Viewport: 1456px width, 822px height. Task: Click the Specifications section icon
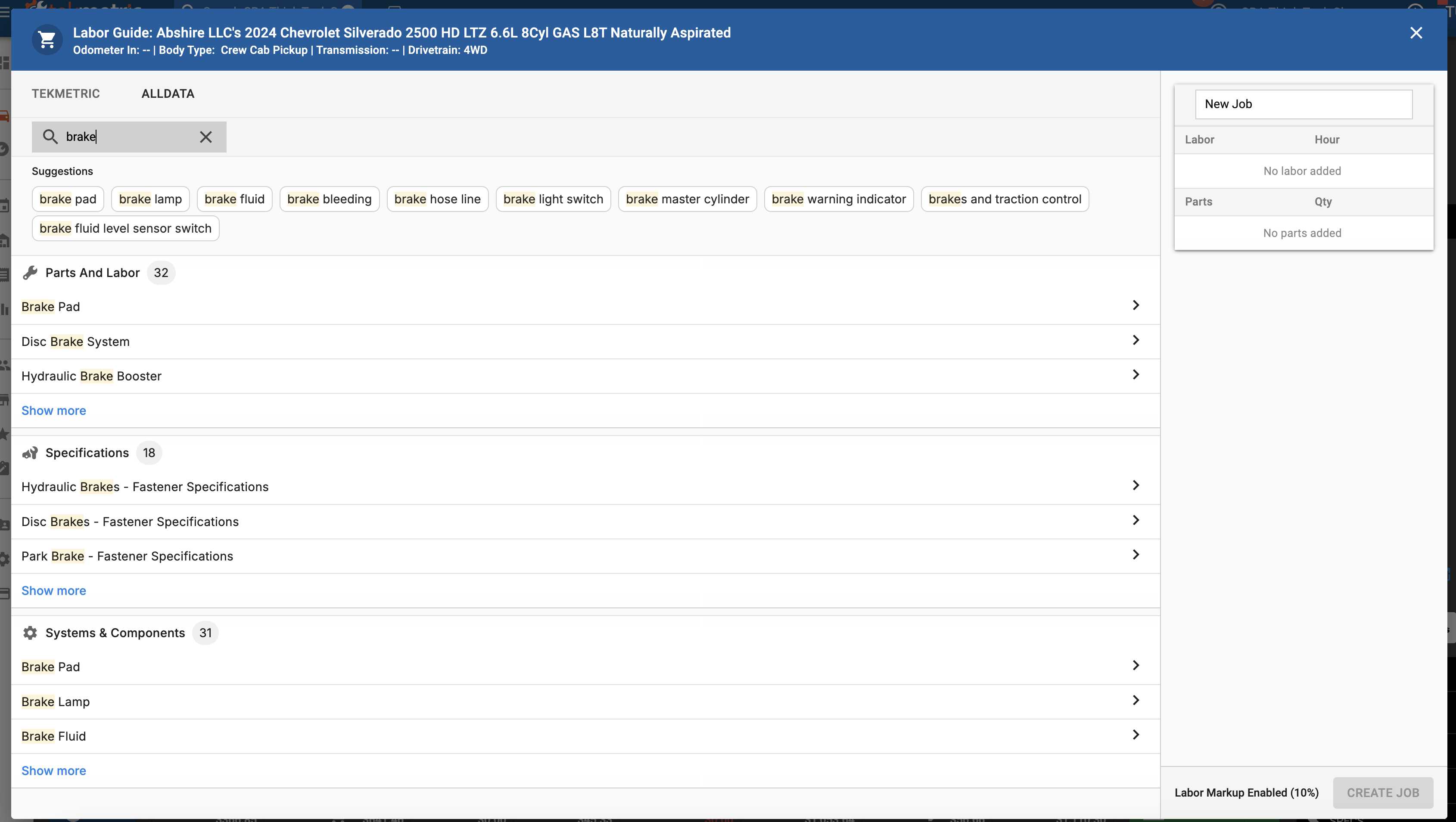point(30,453)
